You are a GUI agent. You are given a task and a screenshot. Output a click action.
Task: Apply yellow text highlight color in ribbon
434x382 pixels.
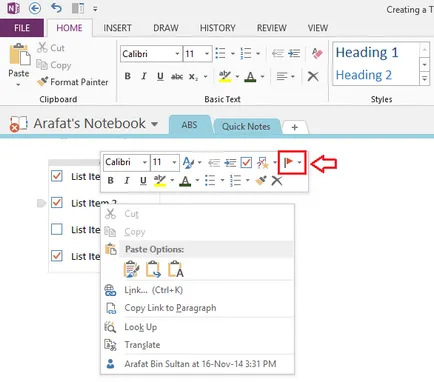[225, 77]
